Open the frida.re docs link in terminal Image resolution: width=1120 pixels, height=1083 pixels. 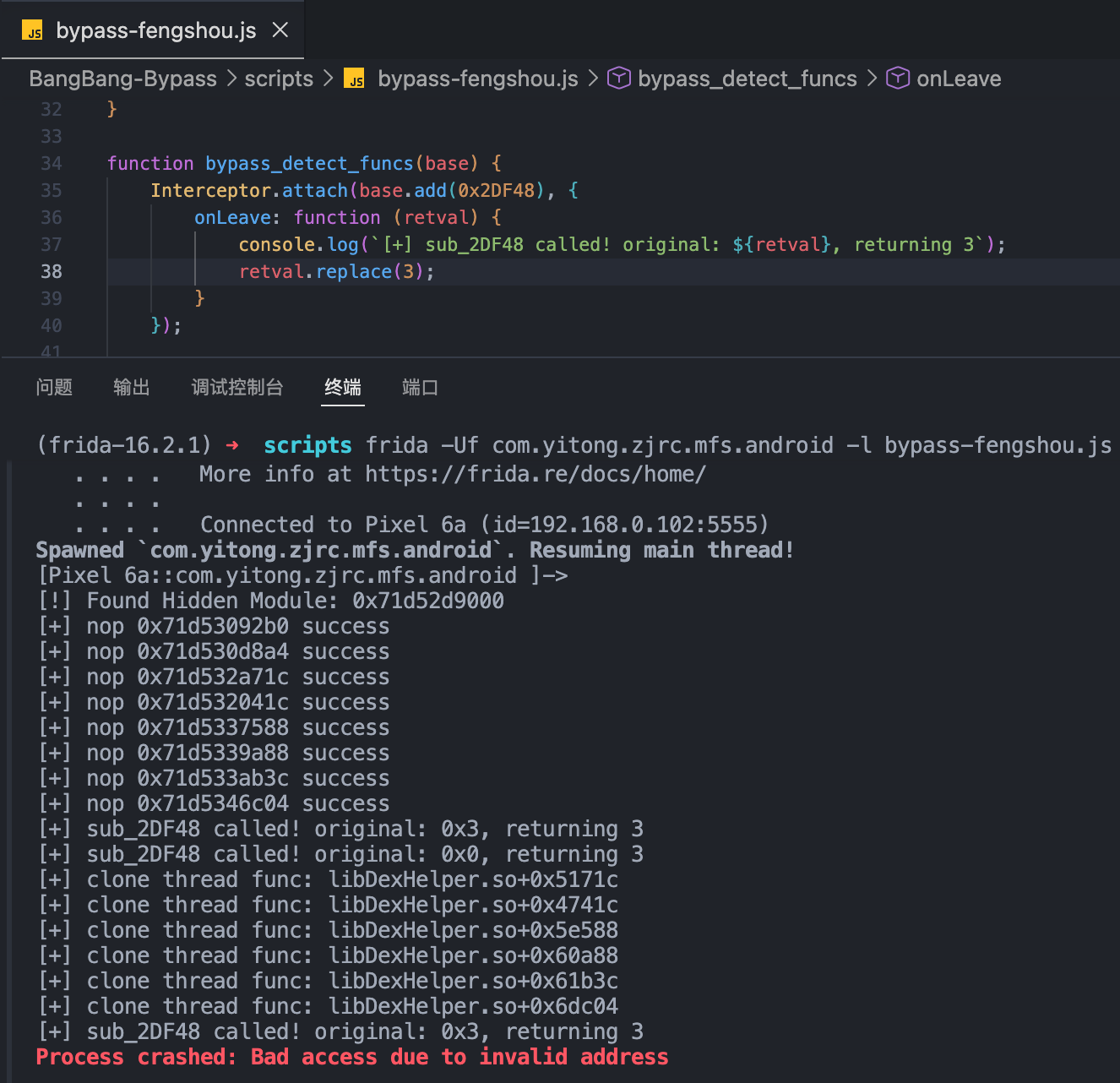click(x=536, y=474)
